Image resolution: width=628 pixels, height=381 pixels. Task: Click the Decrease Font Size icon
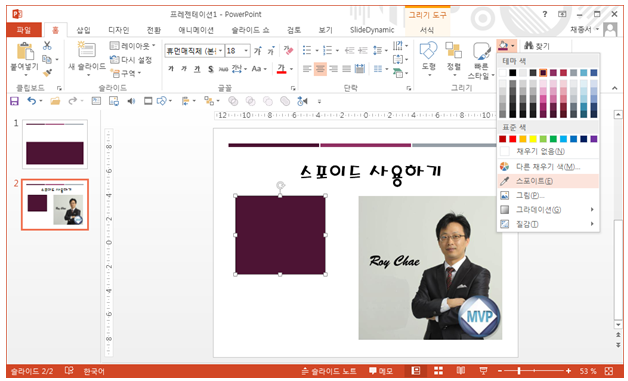271,51
